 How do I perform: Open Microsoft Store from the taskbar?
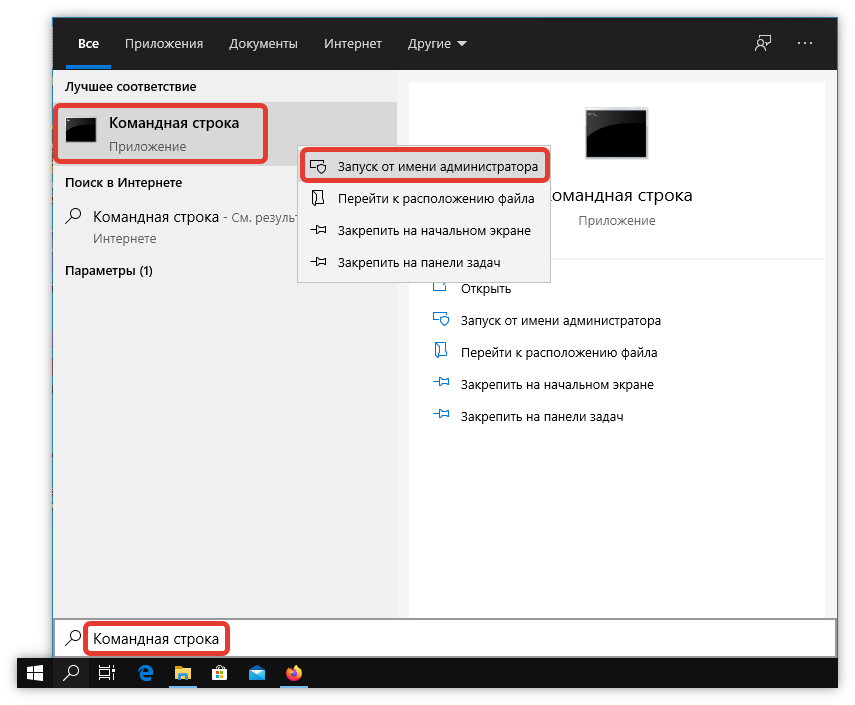[220, 674]
